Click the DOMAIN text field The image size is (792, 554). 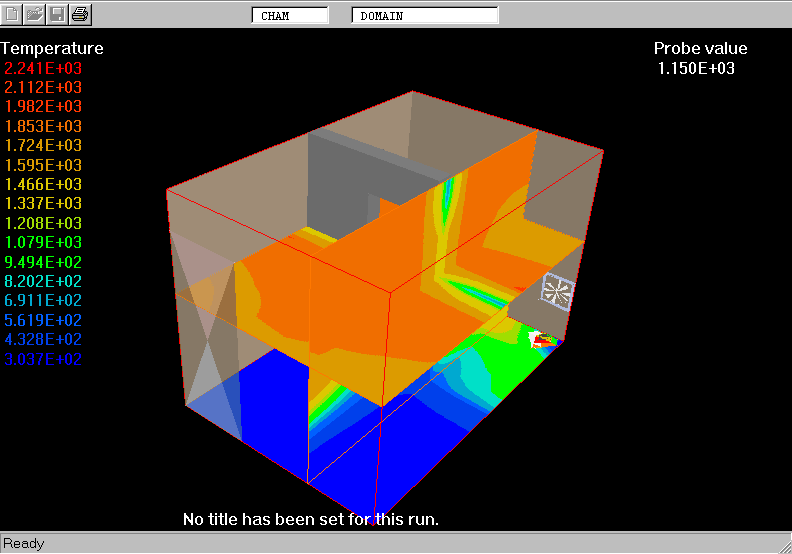(425, 15)
